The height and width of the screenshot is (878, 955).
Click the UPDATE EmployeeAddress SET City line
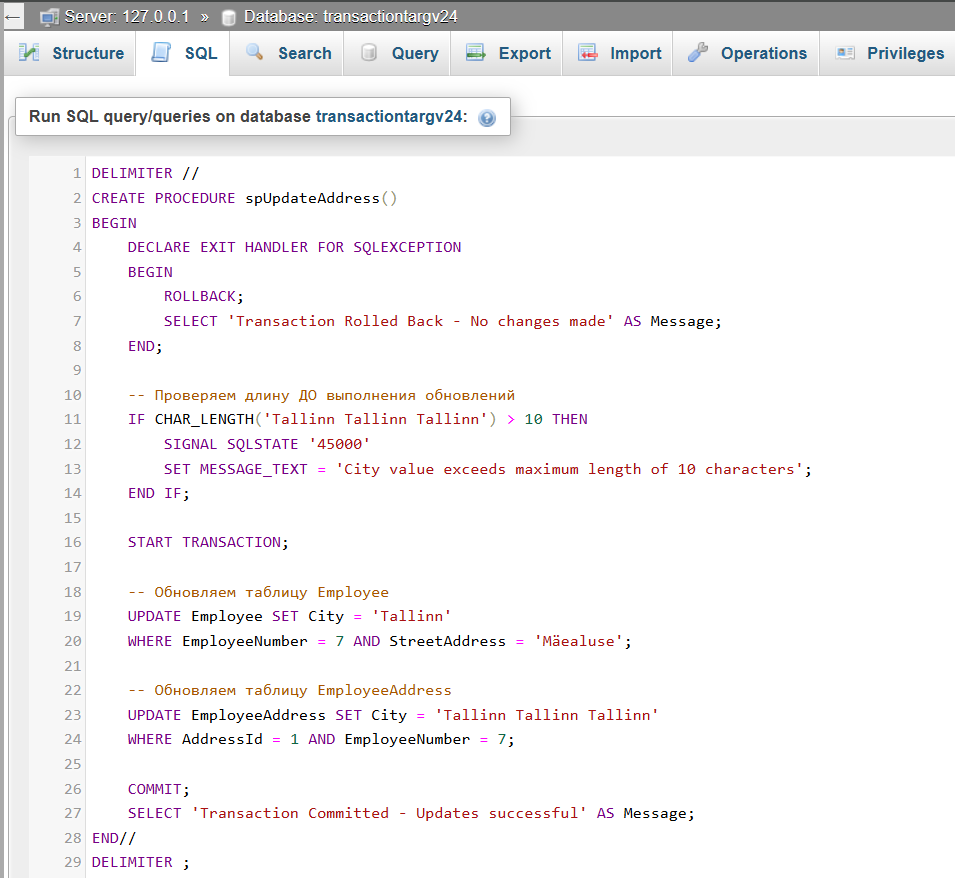coord(393,715)
